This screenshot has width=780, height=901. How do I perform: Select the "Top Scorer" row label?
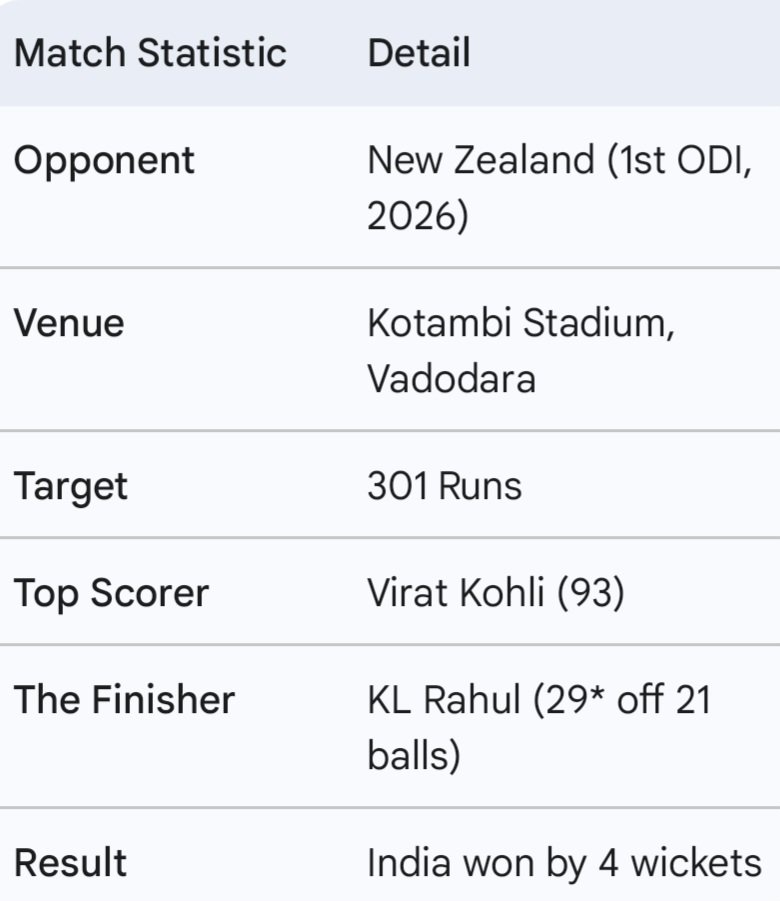point(111,594)
